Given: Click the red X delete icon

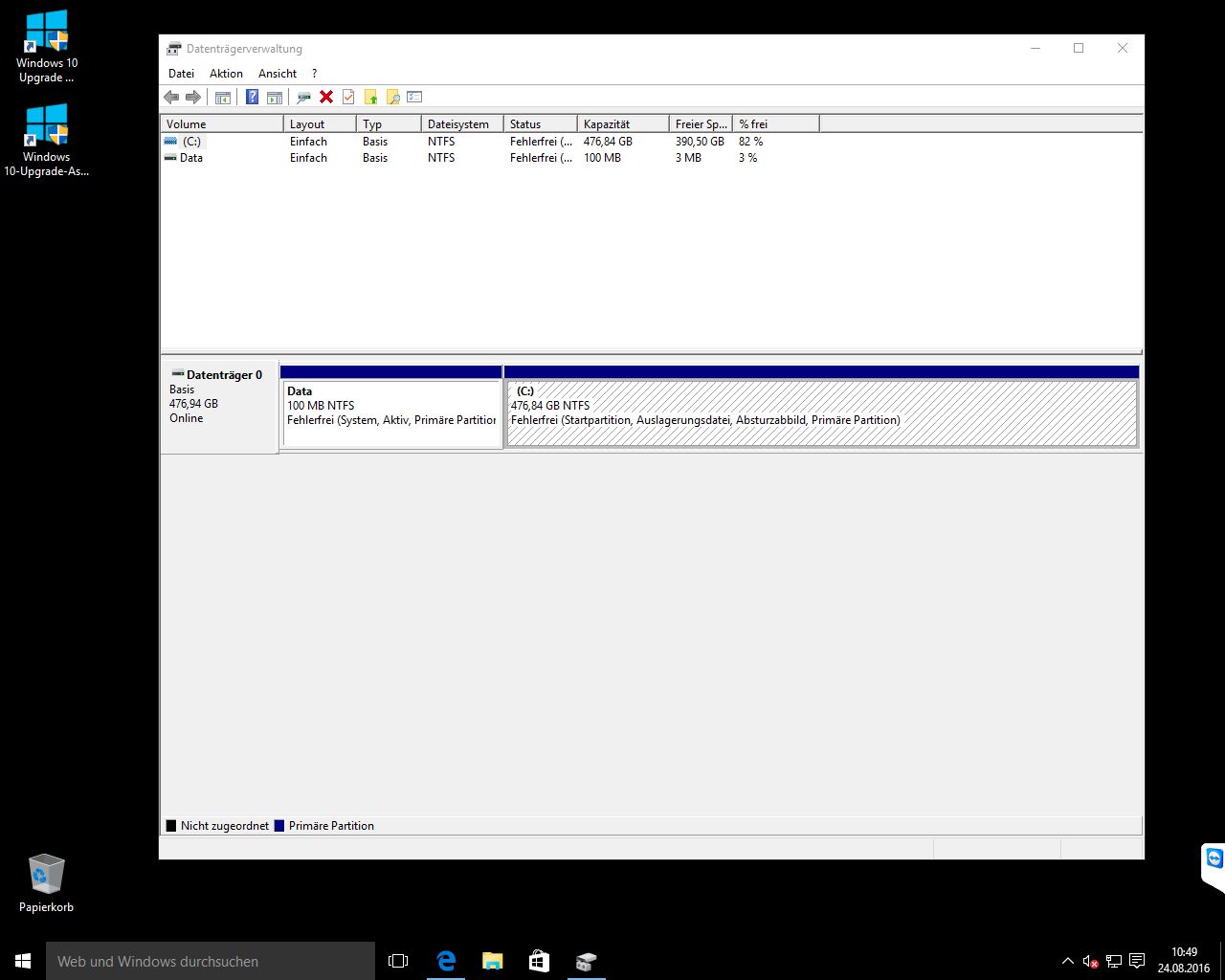Looking at the screenshot, I should click(326, 97).
